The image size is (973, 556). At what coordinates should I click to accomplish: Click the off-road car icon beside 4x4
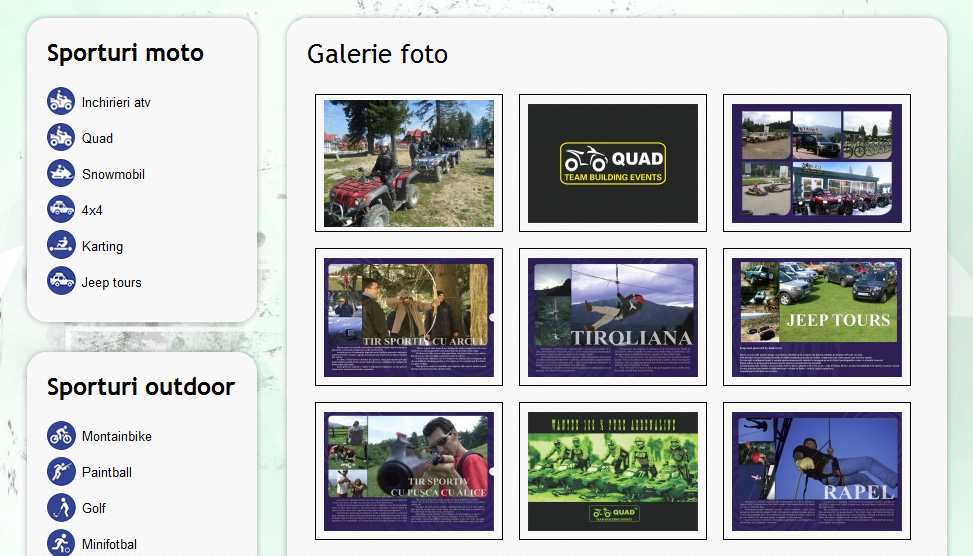pos(61,209)
